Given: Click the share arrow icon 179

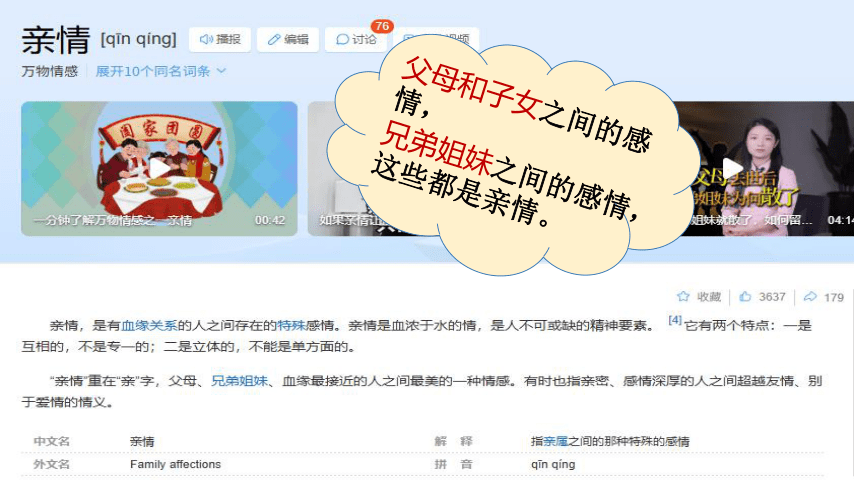Looking at the screenshot, I should pyautogui.click(x=810, y=297).
